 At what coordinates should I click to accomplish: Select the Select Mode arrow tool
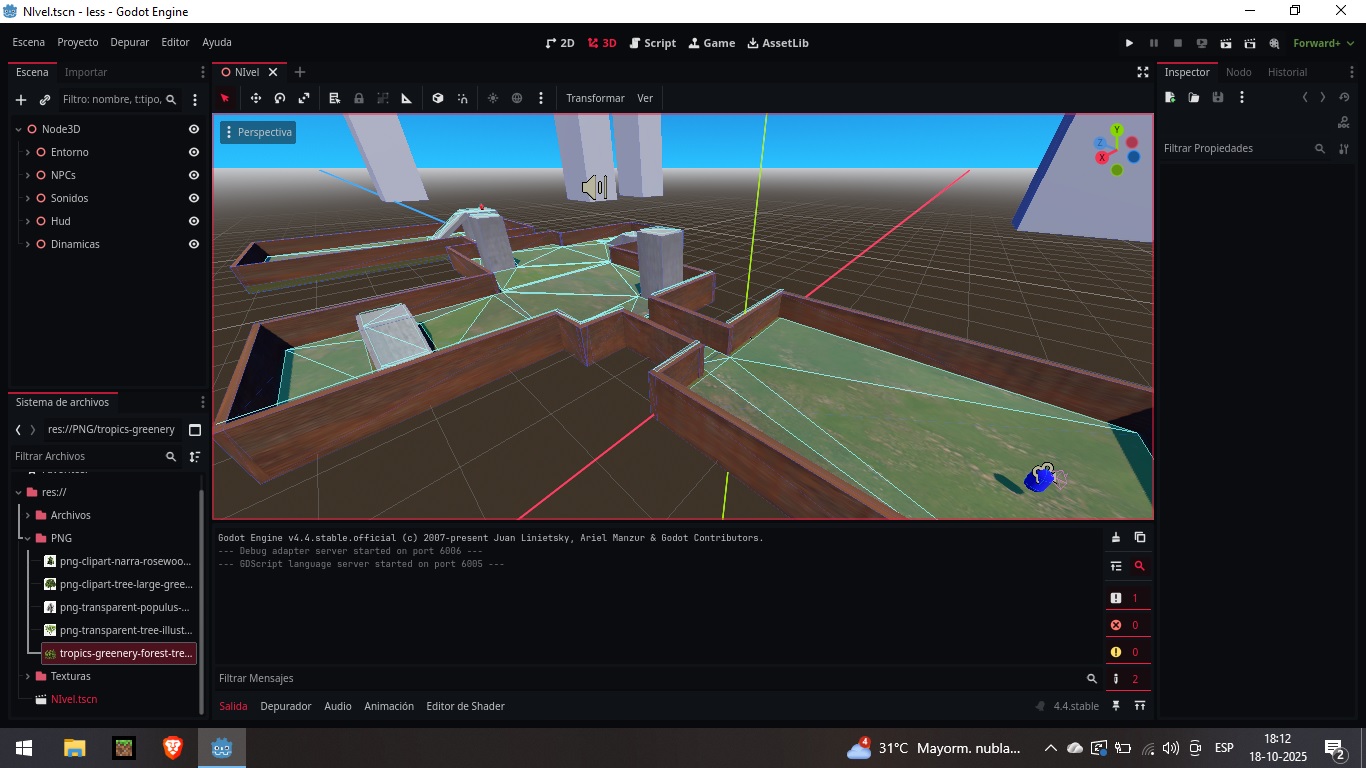(x=225, y=98)
